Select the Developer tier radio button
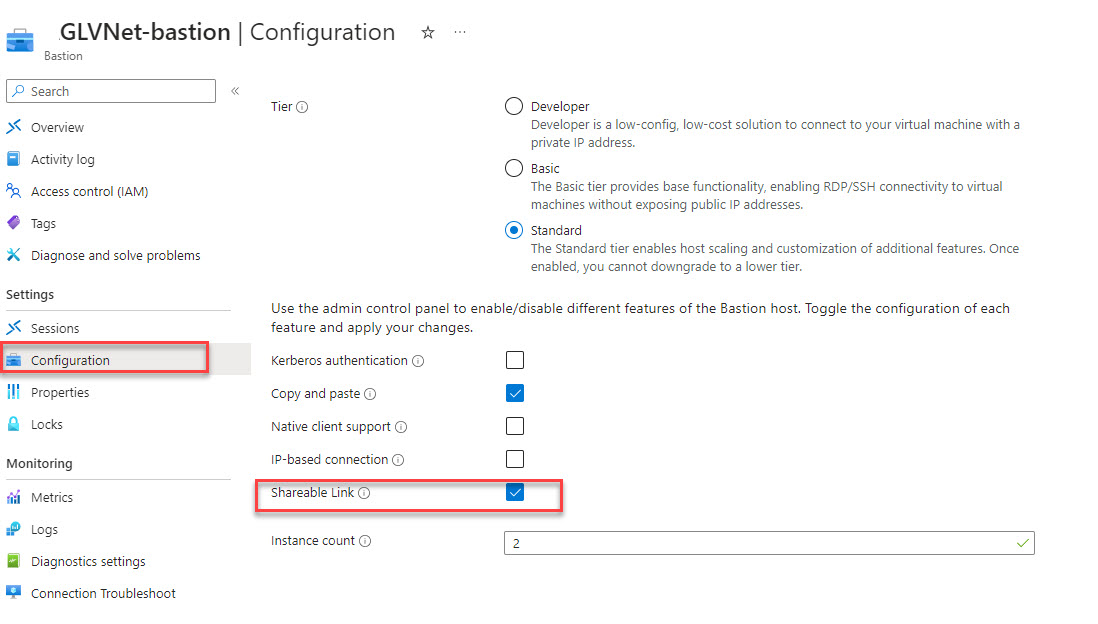Screen dimensions: 1098x624 click(514, 107)
